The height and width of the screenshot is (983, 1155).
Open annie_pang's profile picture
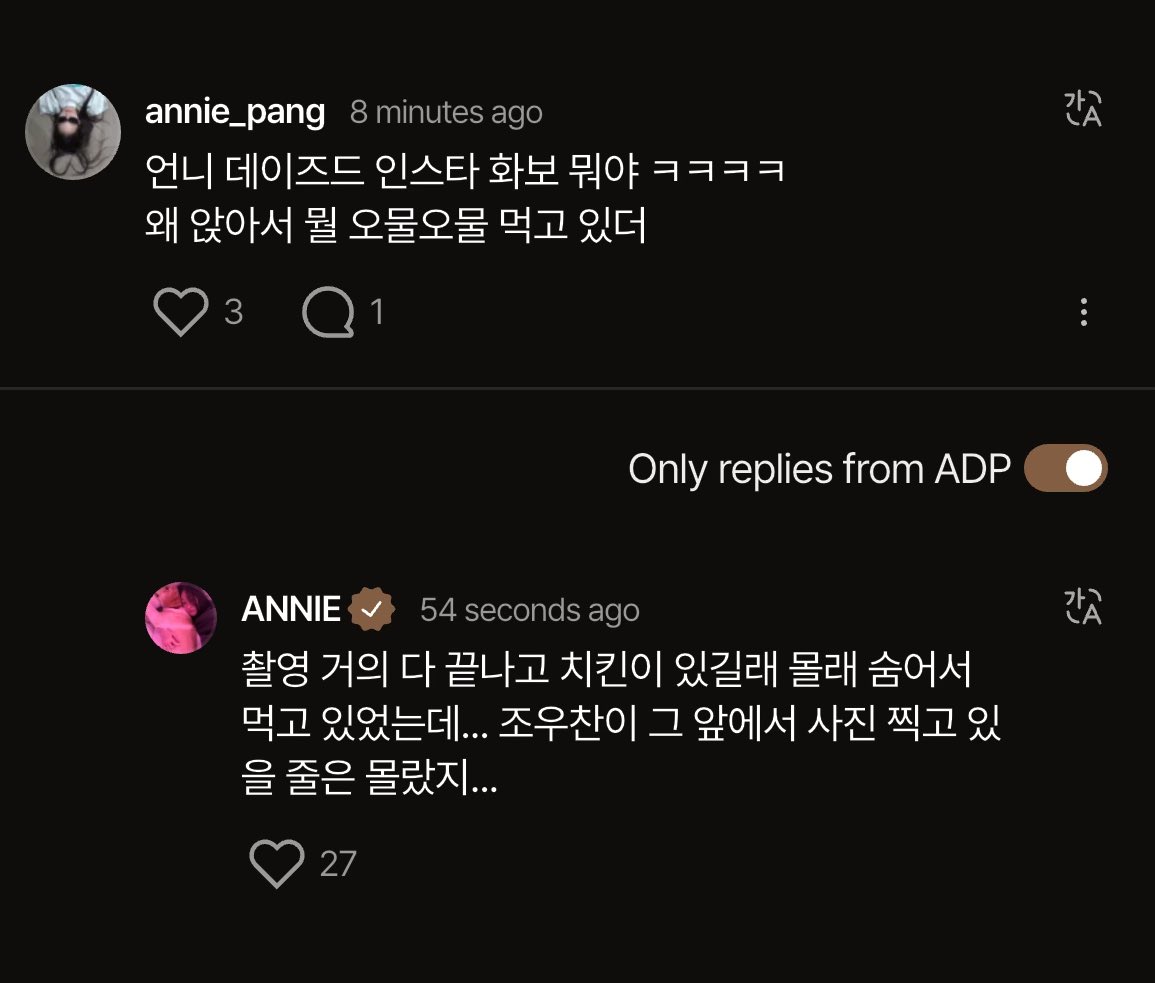click(72, 131)
